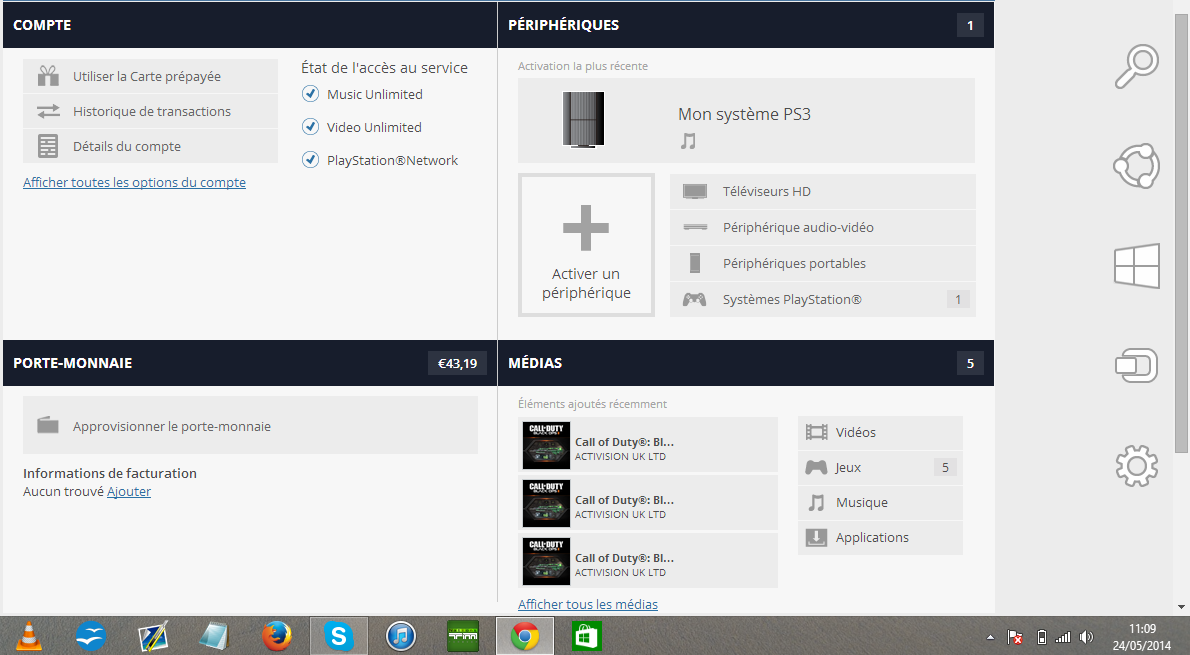Screen dimensions: 1190x655
Task: Click the PlayStation Network checkmark
Action: 310,159
